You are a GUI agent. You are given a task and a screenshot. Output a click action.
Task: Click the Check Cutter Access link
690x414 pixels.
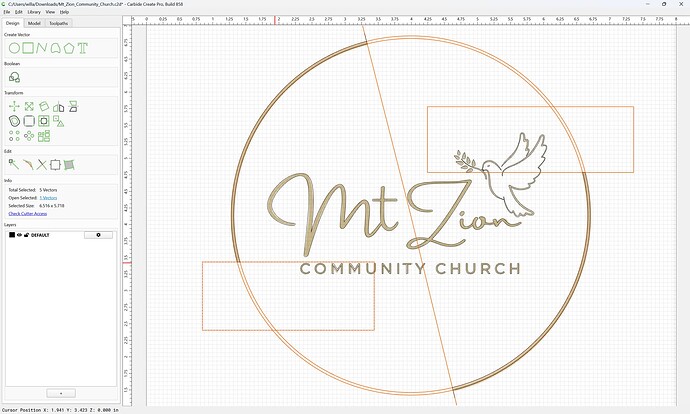pyautogui.click(x=28, y=213)
